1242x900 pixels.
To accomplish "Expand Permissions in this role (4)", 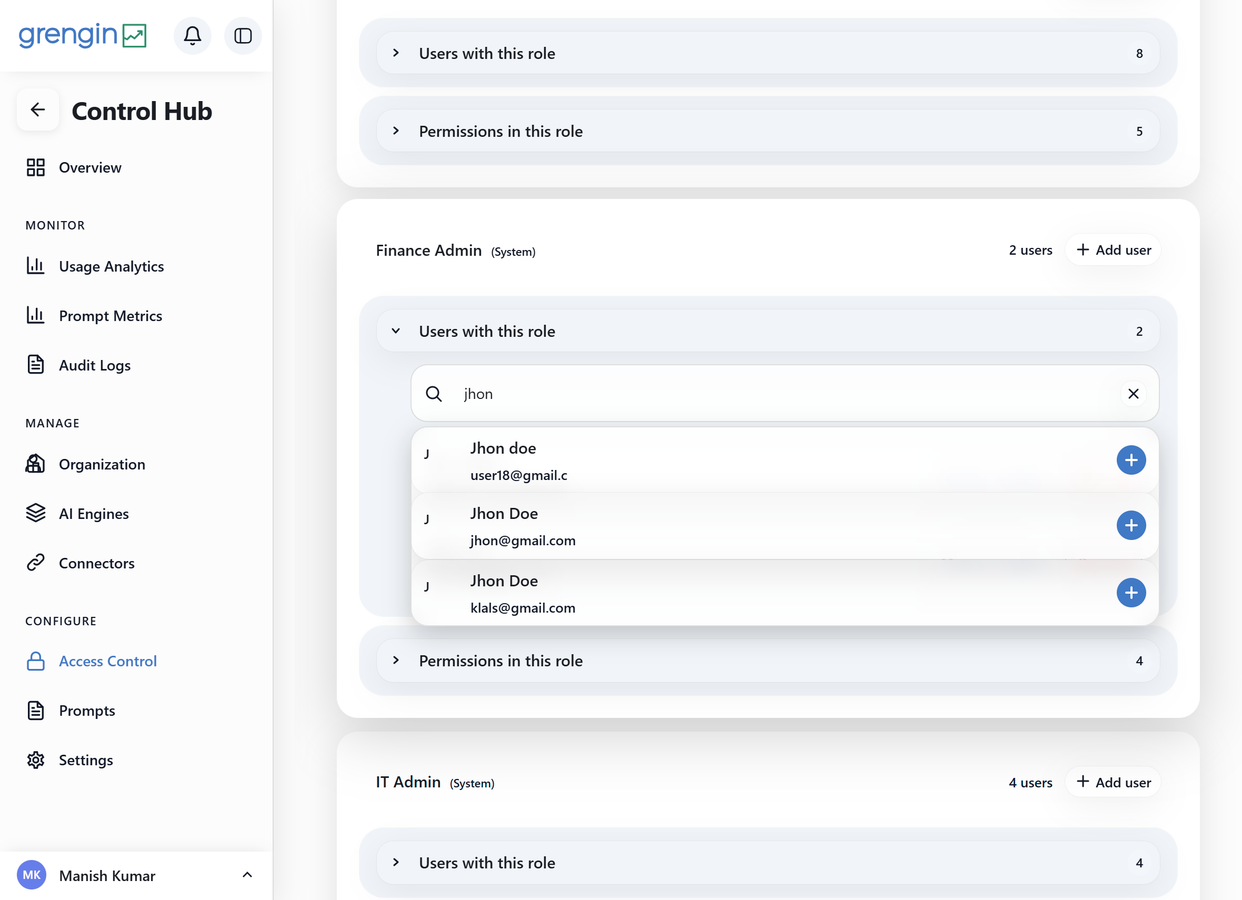I will [768, 661].
